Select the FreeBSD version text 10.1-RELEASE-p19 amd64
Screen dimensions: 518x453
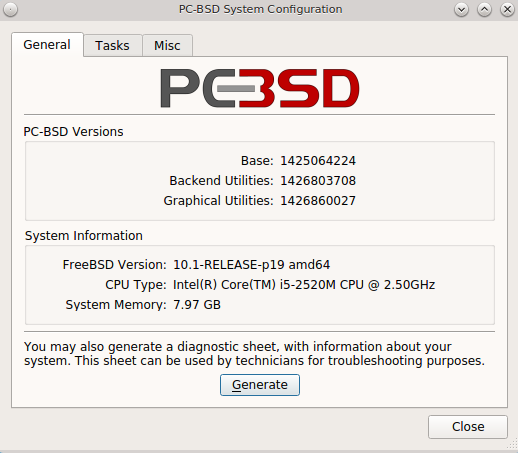click(252, 265)
